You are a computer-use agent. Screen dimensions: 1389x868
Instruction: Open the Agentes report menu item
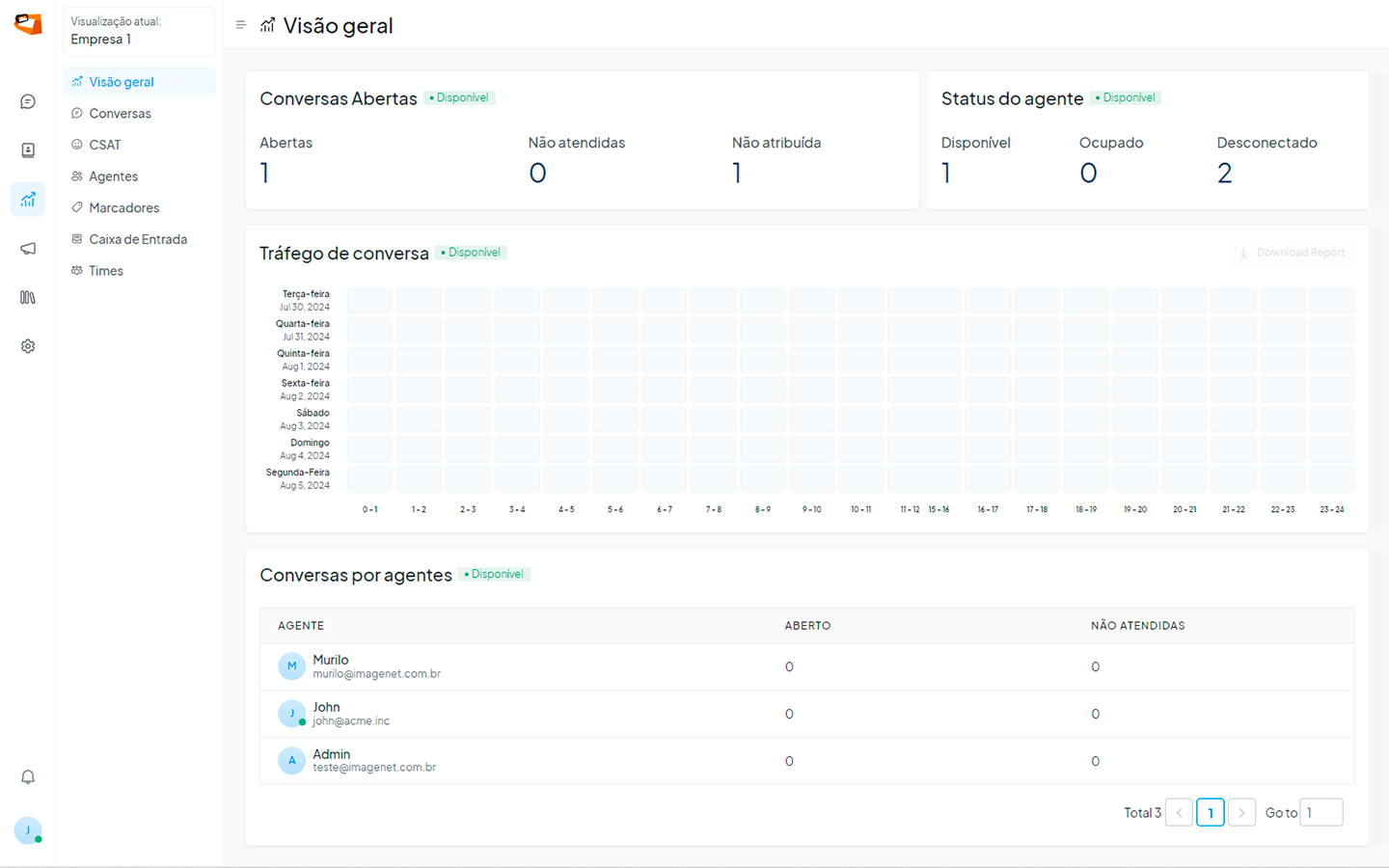coord(114,176)
